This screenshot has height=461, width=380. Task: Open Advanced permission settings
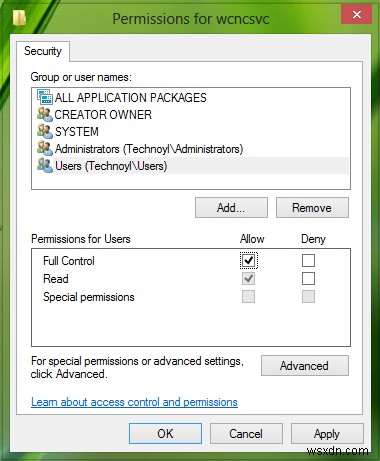click(305, 366)
